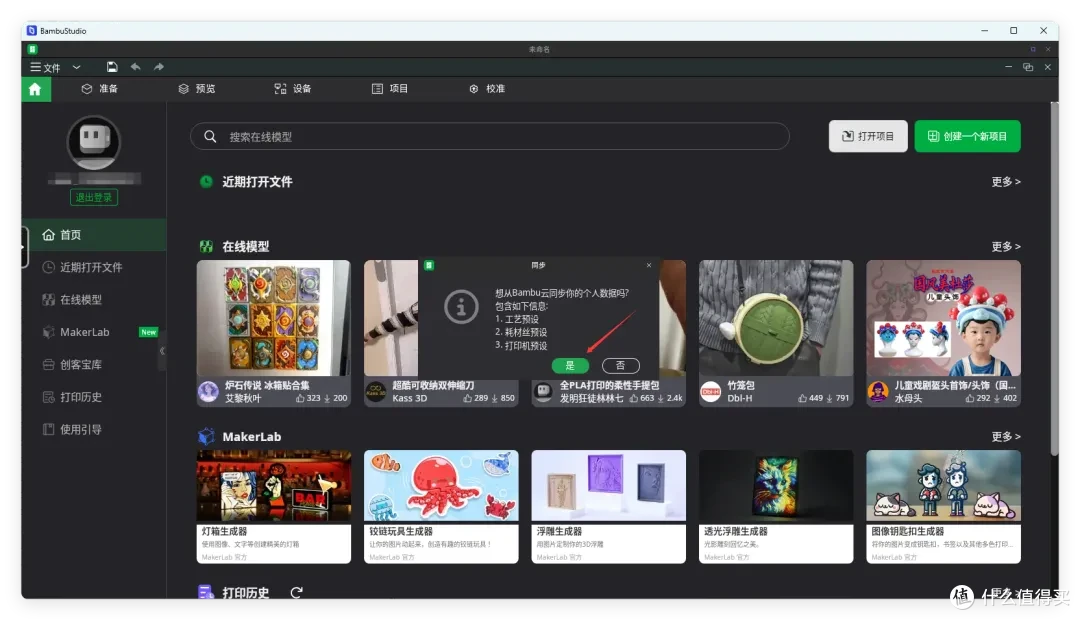This screenshot has height=620, width=1080.
Task: Click the undo arrow icon
Action: coord(136,67)
